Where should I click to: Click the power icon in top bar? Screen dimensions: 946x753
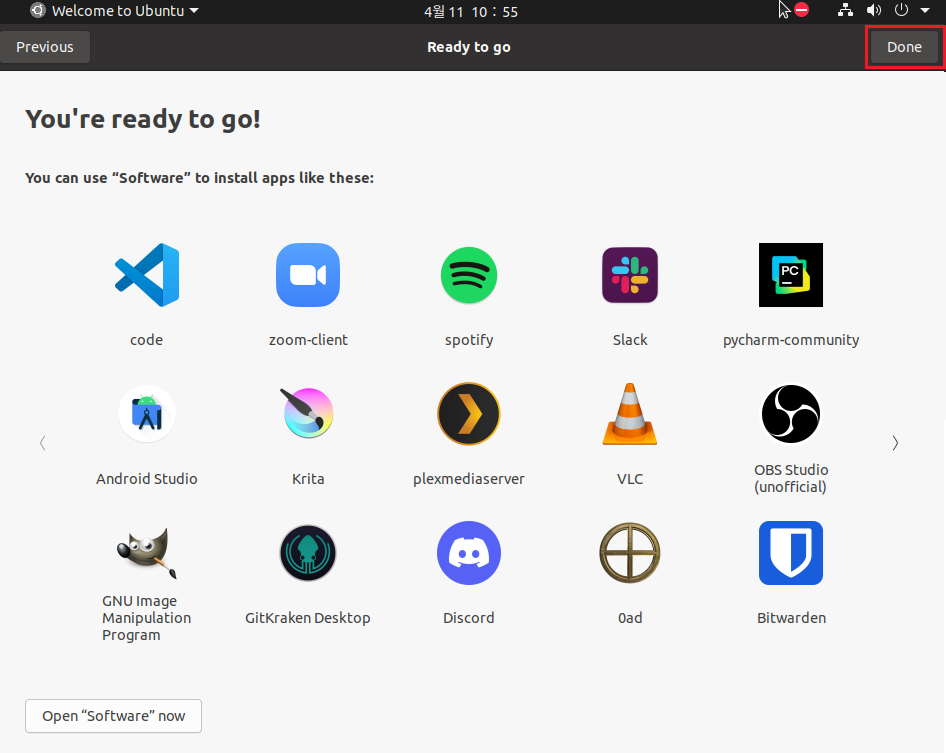point(901,10)
